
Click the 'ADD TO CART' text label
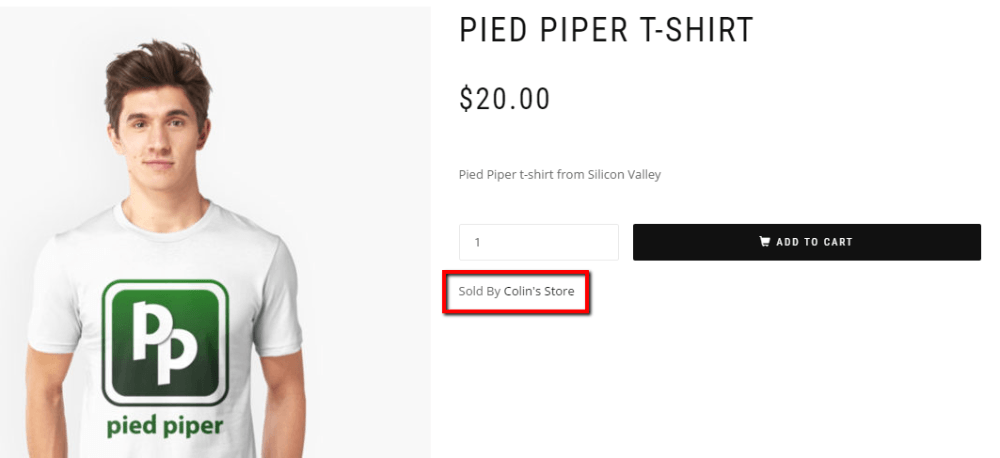(x=814, y=242)
